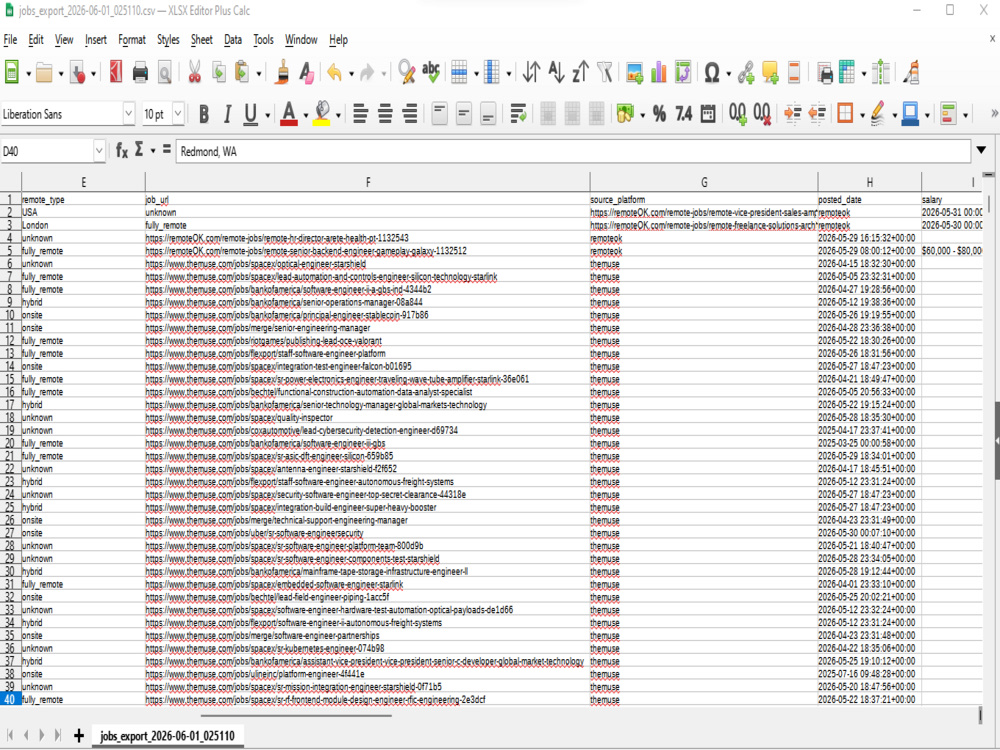Expand the Name Box dropdown

(99, 151)
